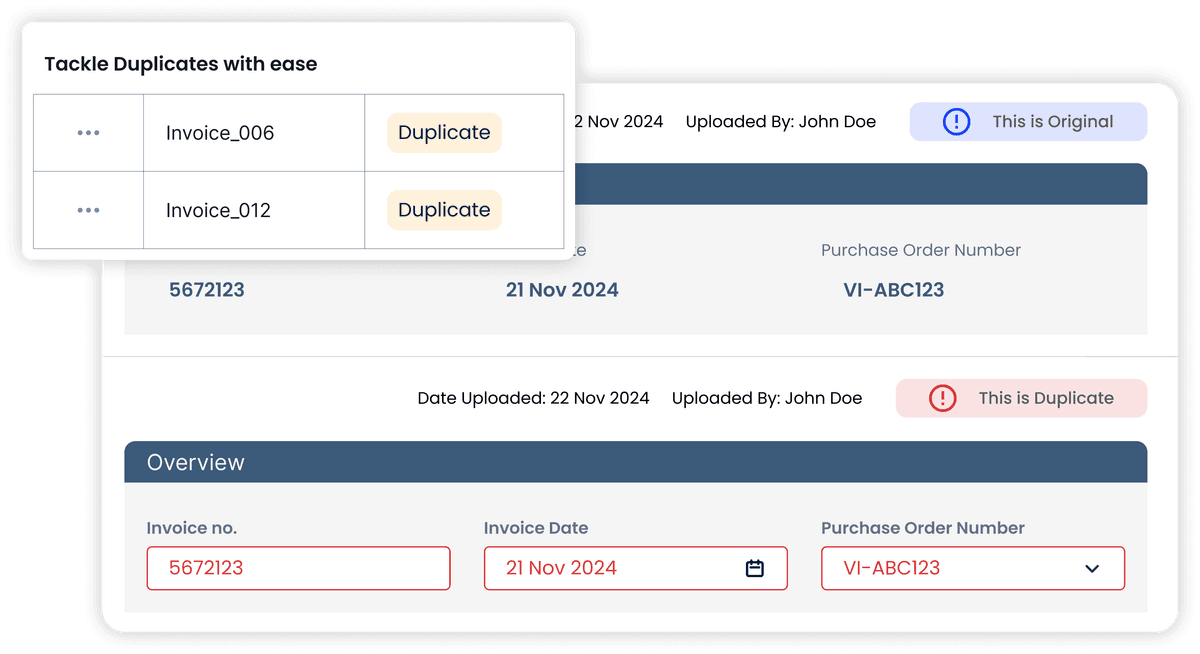The image size is (1200, 654).
Task: Expand the Purchase Order Number dropdown chevron
Action: coord(1092,568)
